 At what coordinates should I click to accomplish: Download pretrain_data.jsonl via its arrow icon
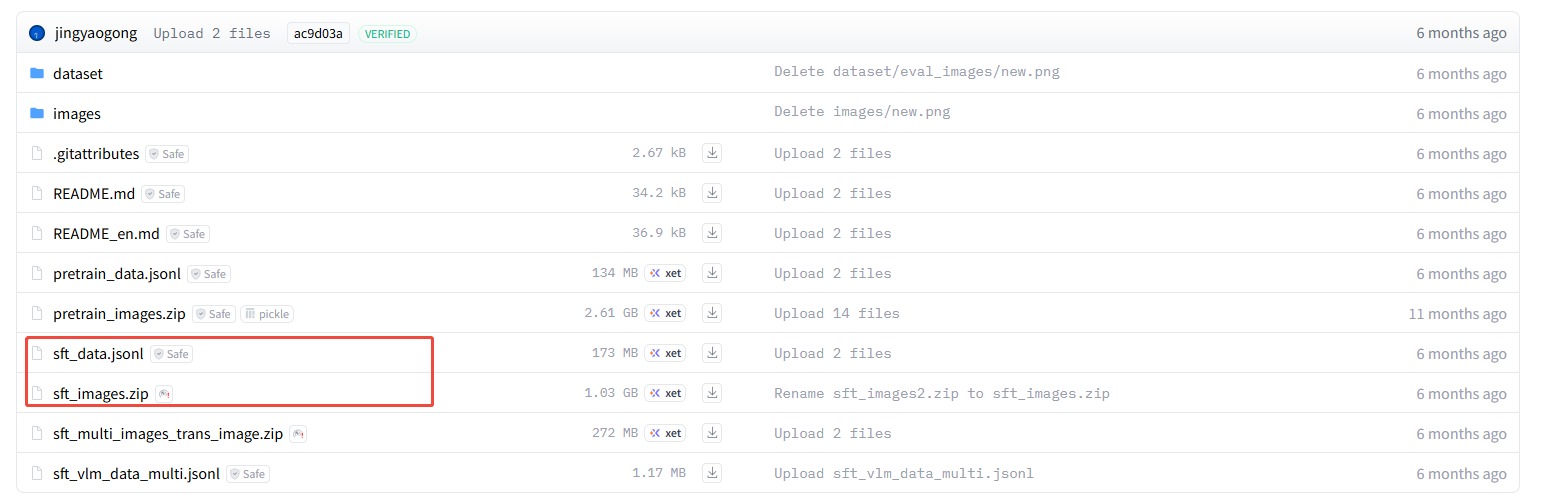[712, 273]
